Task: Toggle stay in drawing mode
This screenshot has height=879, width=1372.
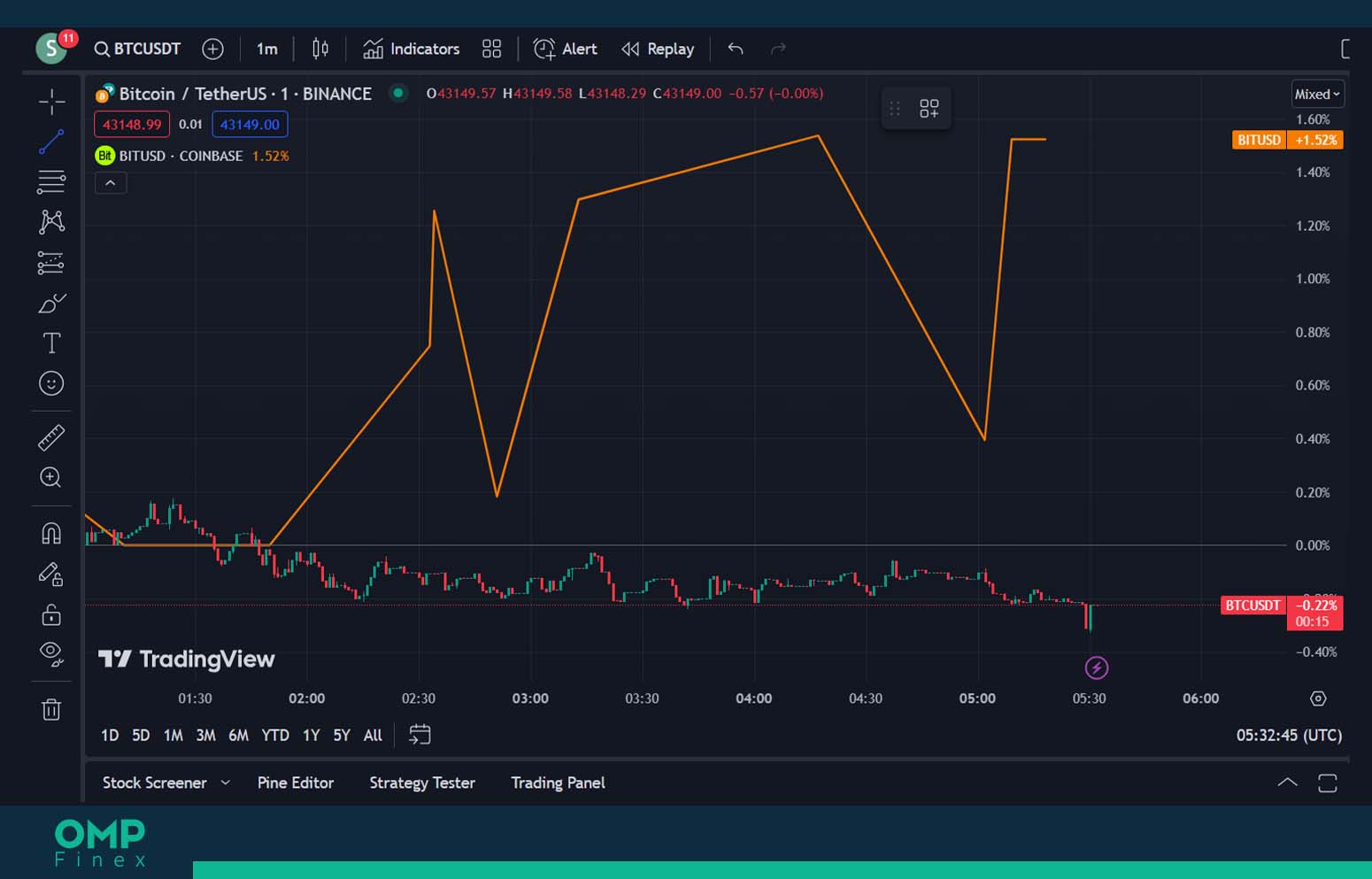Action: pyautogui.click(x=51, y=574)
